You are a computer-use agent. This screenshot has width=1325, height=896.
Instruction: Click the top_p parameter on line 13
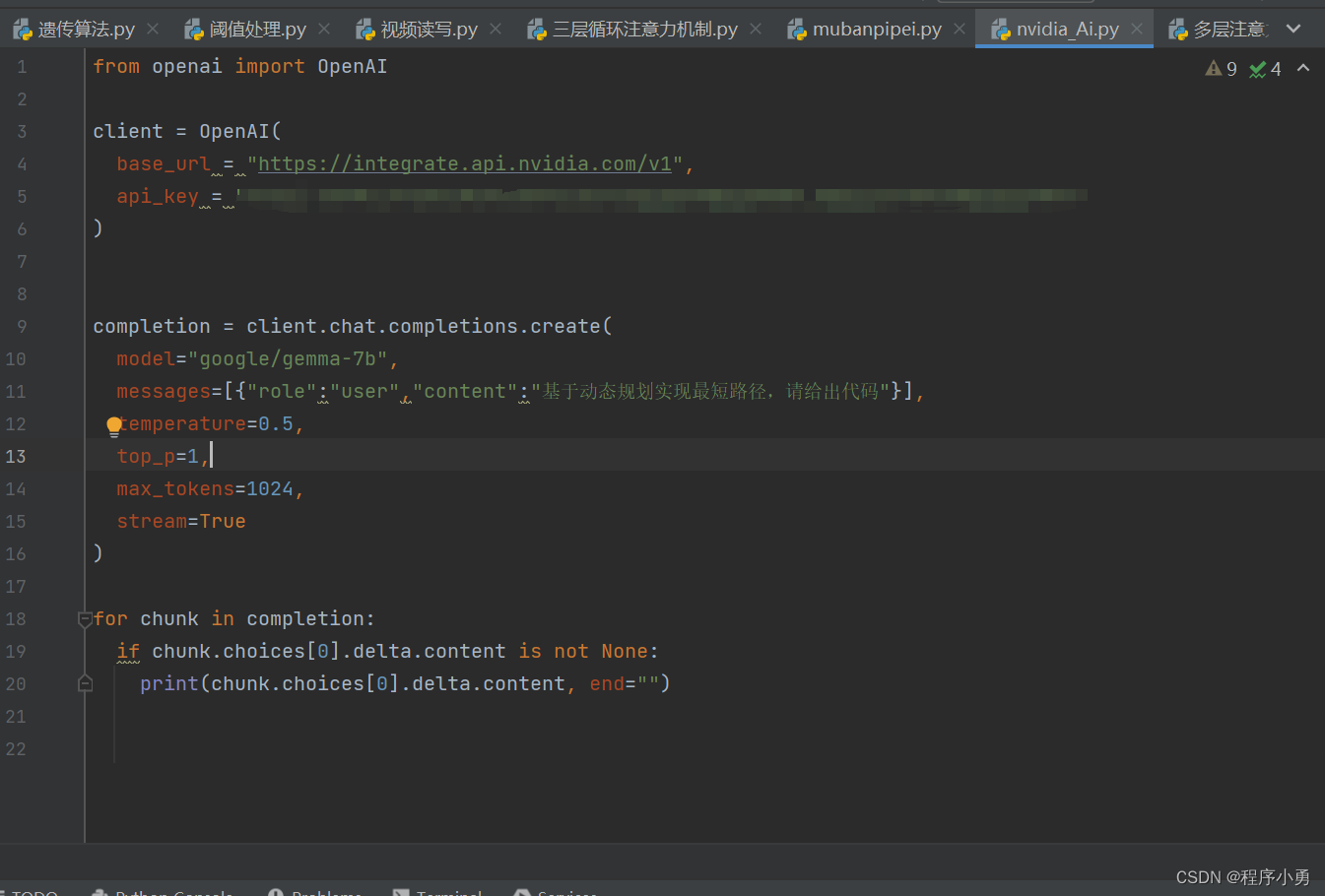point(146,457)
